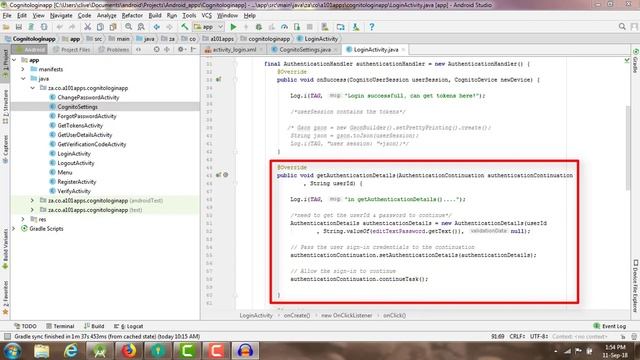Open the VCS menu

click(x=207, y=16)
